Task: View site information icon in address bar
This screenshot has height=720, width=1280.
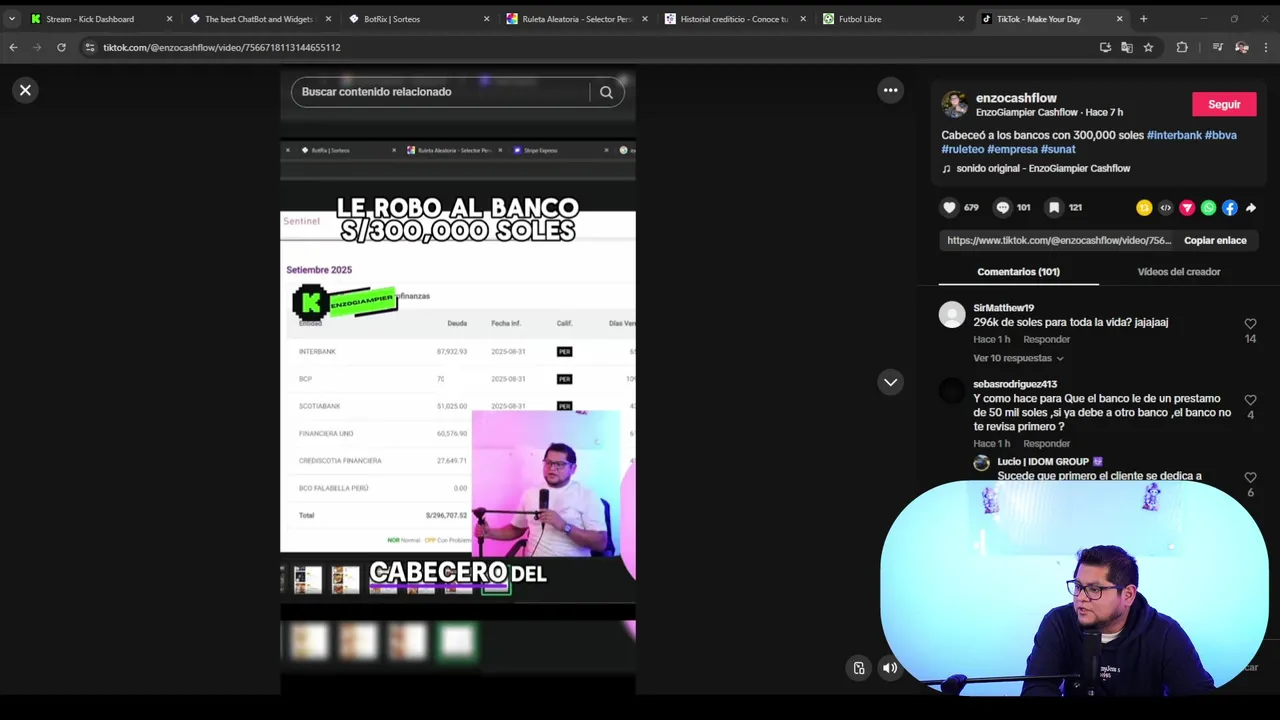Action: 90,47
